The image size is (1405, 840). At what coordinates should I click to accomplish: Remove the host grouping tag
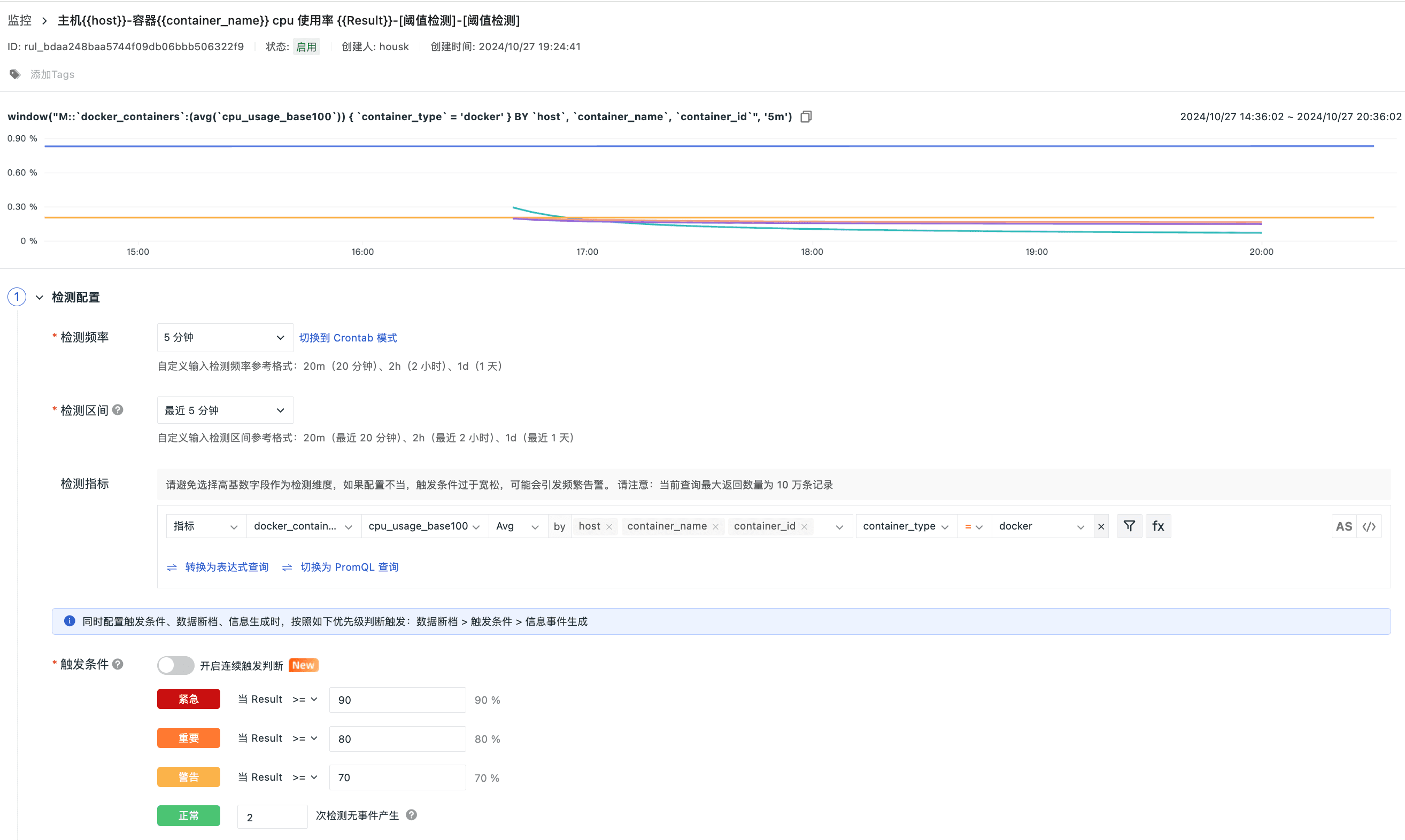point(609,527)
